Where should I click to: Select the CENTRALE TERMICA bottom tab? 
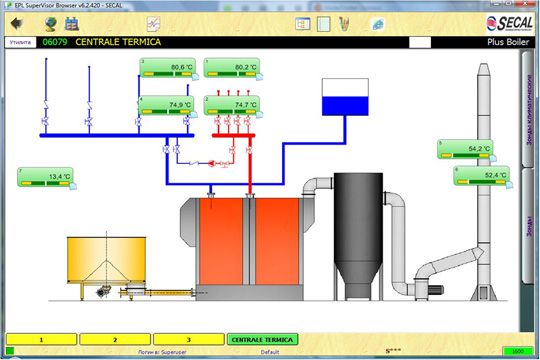coord(262,340)
